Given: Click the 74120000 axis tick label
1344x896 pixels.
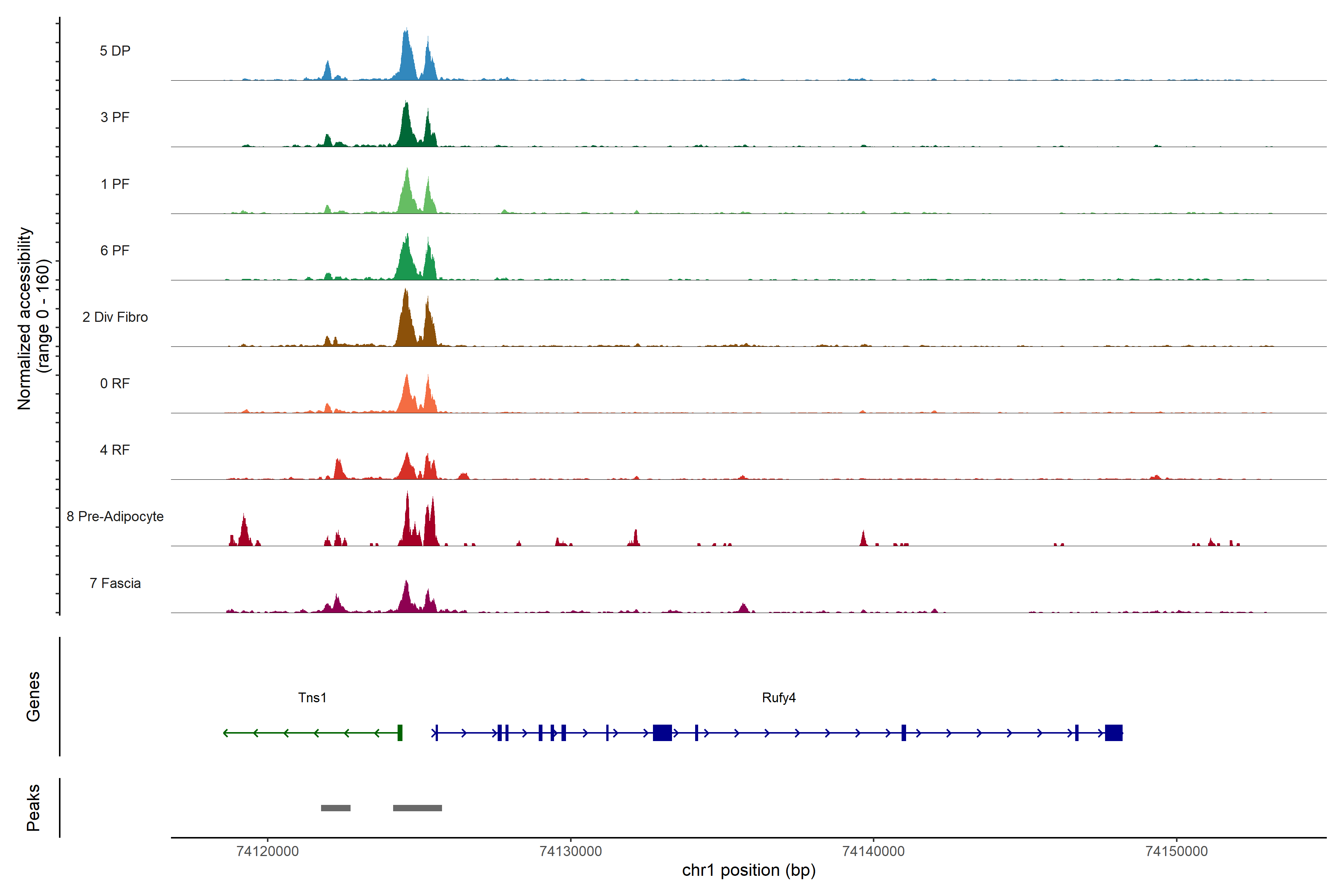Looking at the screenshot, I should coord(267,852).
